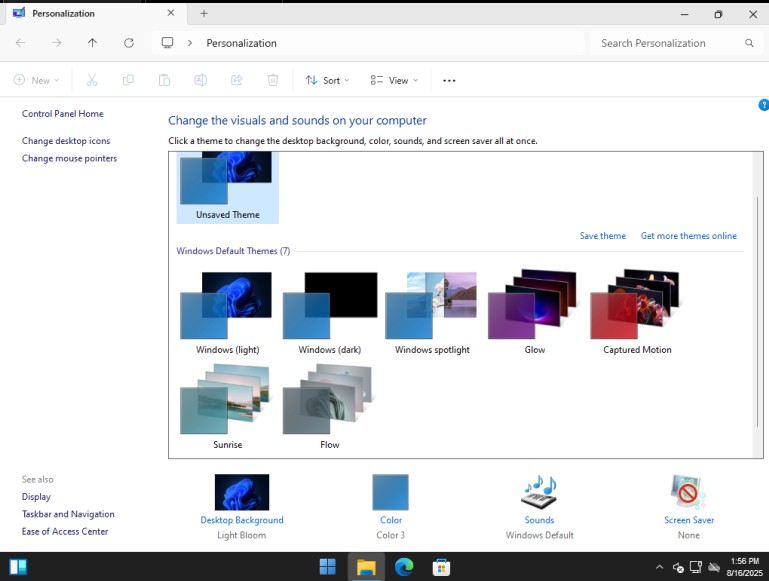Launch Microsoft Edge from taskbar
769x581 pixels.
pyautogui.click(x=404, y=567)
